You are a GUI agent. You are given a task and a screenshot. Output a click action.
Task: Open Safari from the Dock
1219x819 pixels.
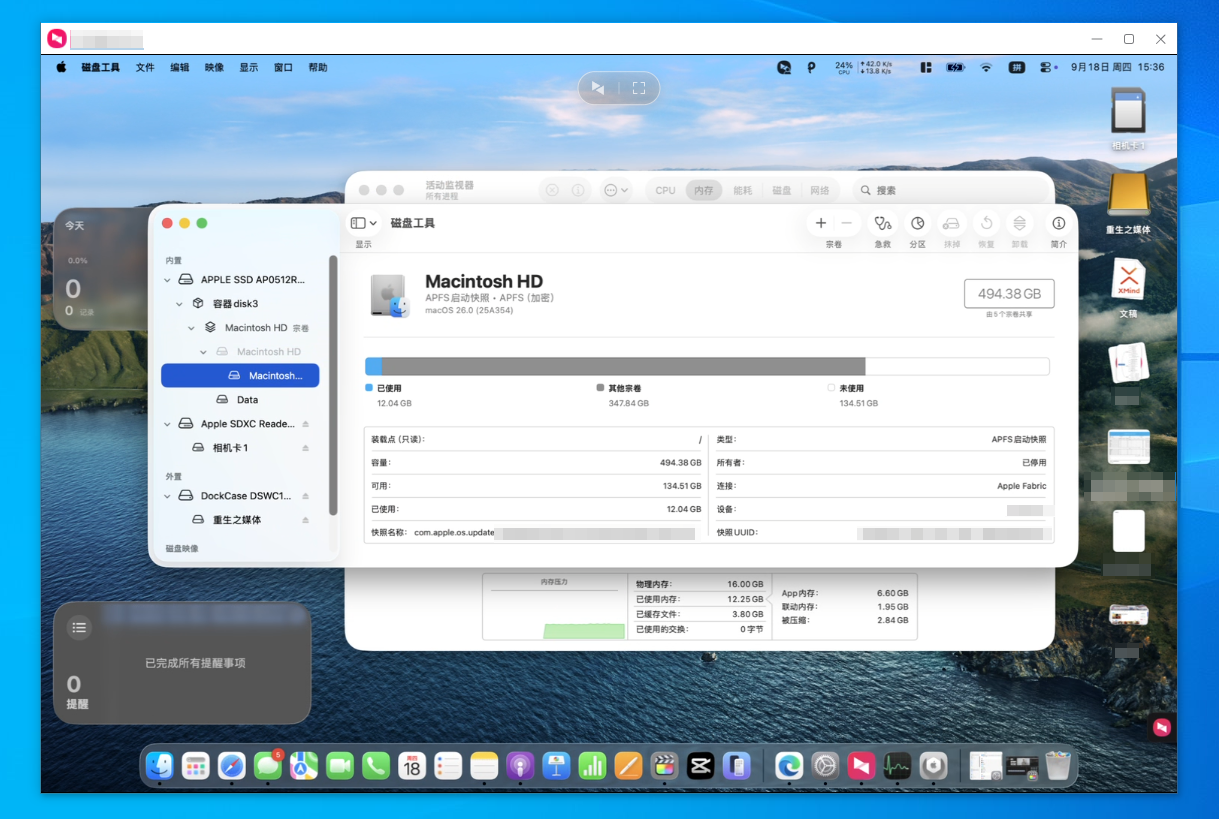coord(232,767)
